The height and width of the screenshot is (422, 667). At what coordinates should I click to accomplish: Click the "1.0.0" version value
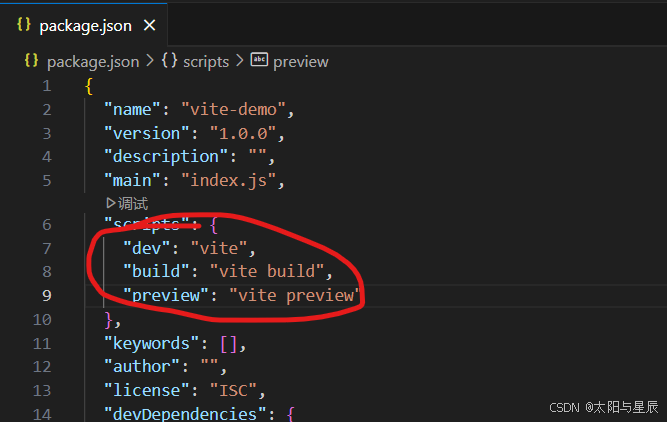[x=243, y=134]
